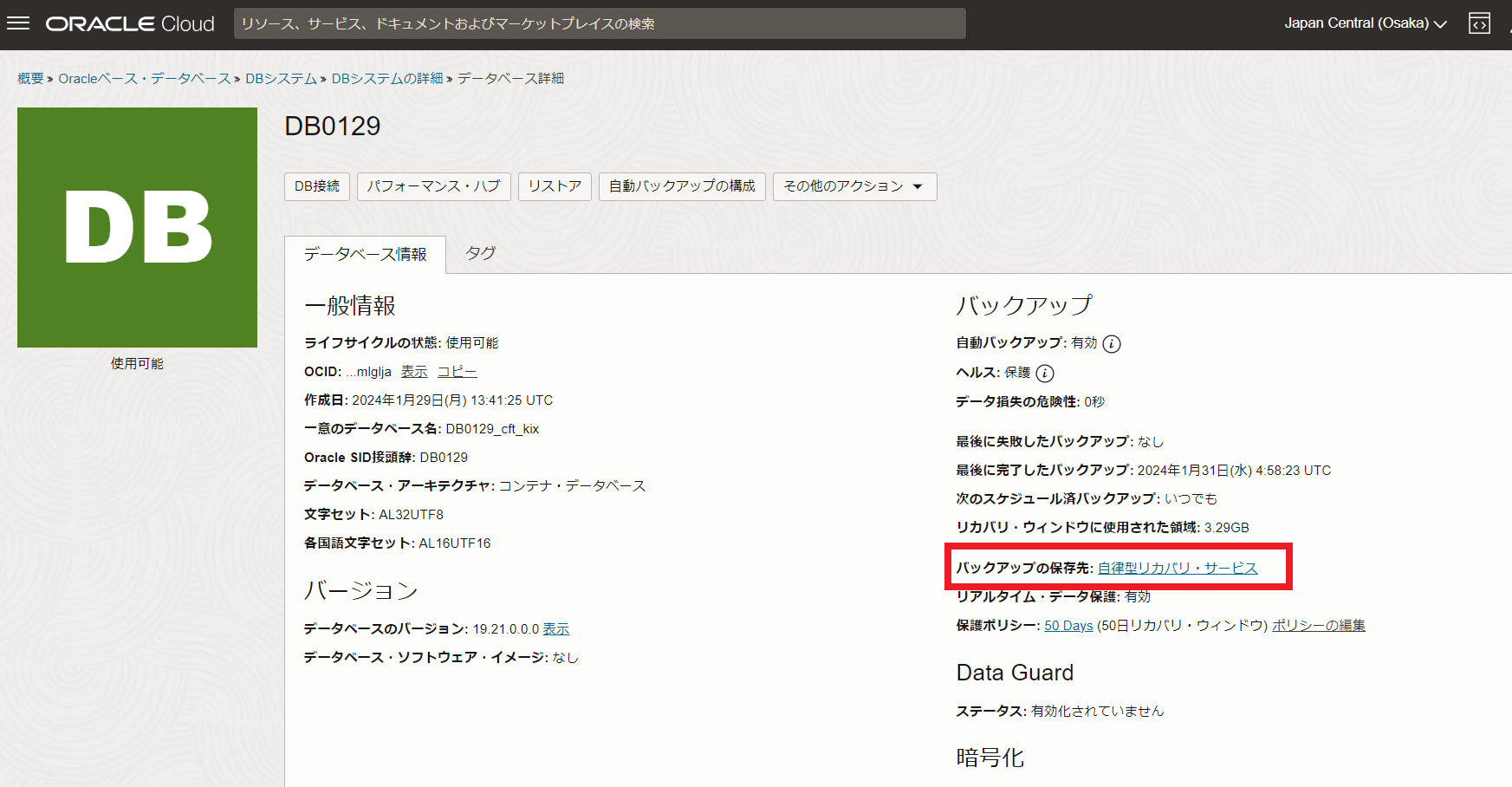Screen dimensions: 1512x787
Task: Switch to the タグ tab
Action: 480,253
